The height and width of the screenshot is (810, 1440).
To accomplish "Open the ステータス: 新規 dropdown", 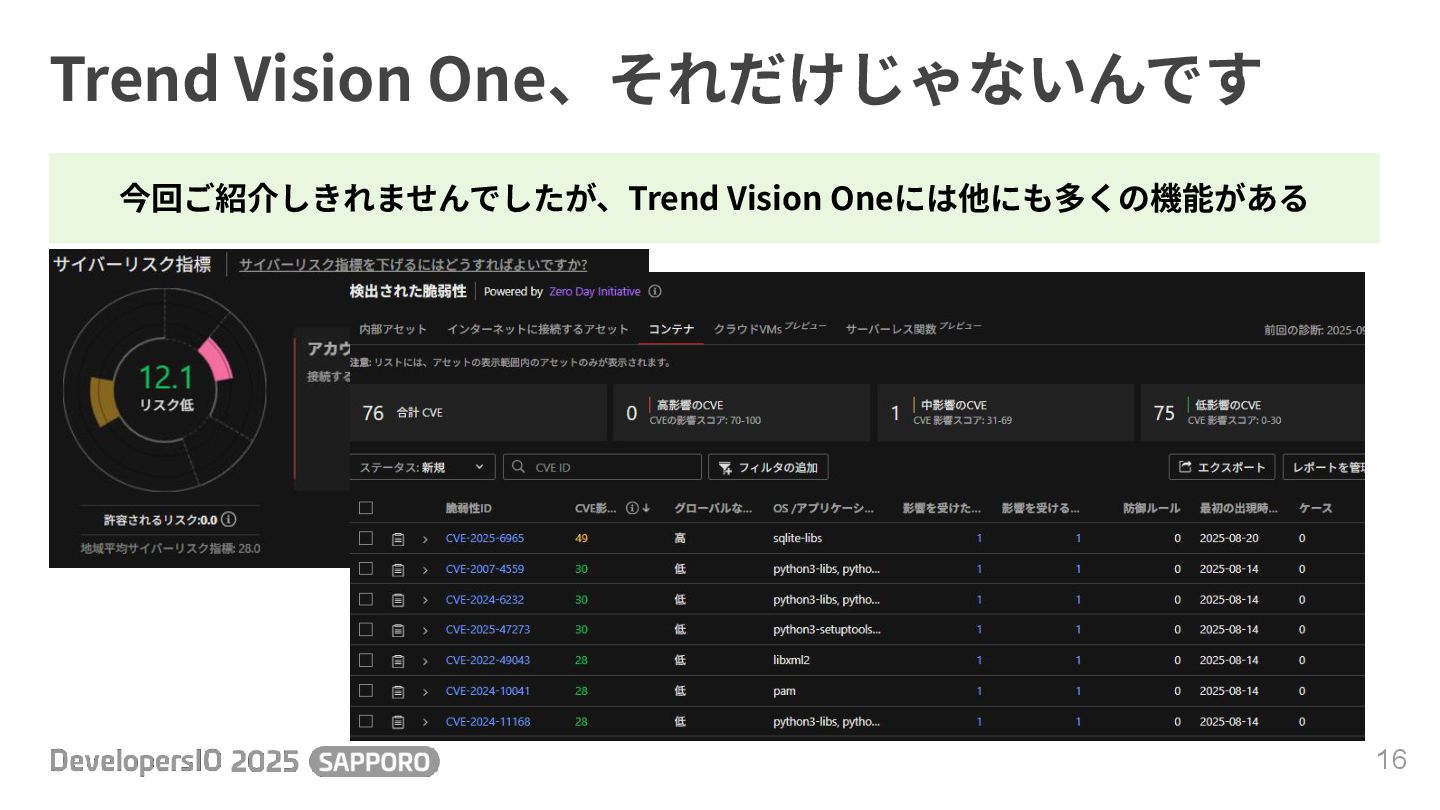I will (423, 467).
